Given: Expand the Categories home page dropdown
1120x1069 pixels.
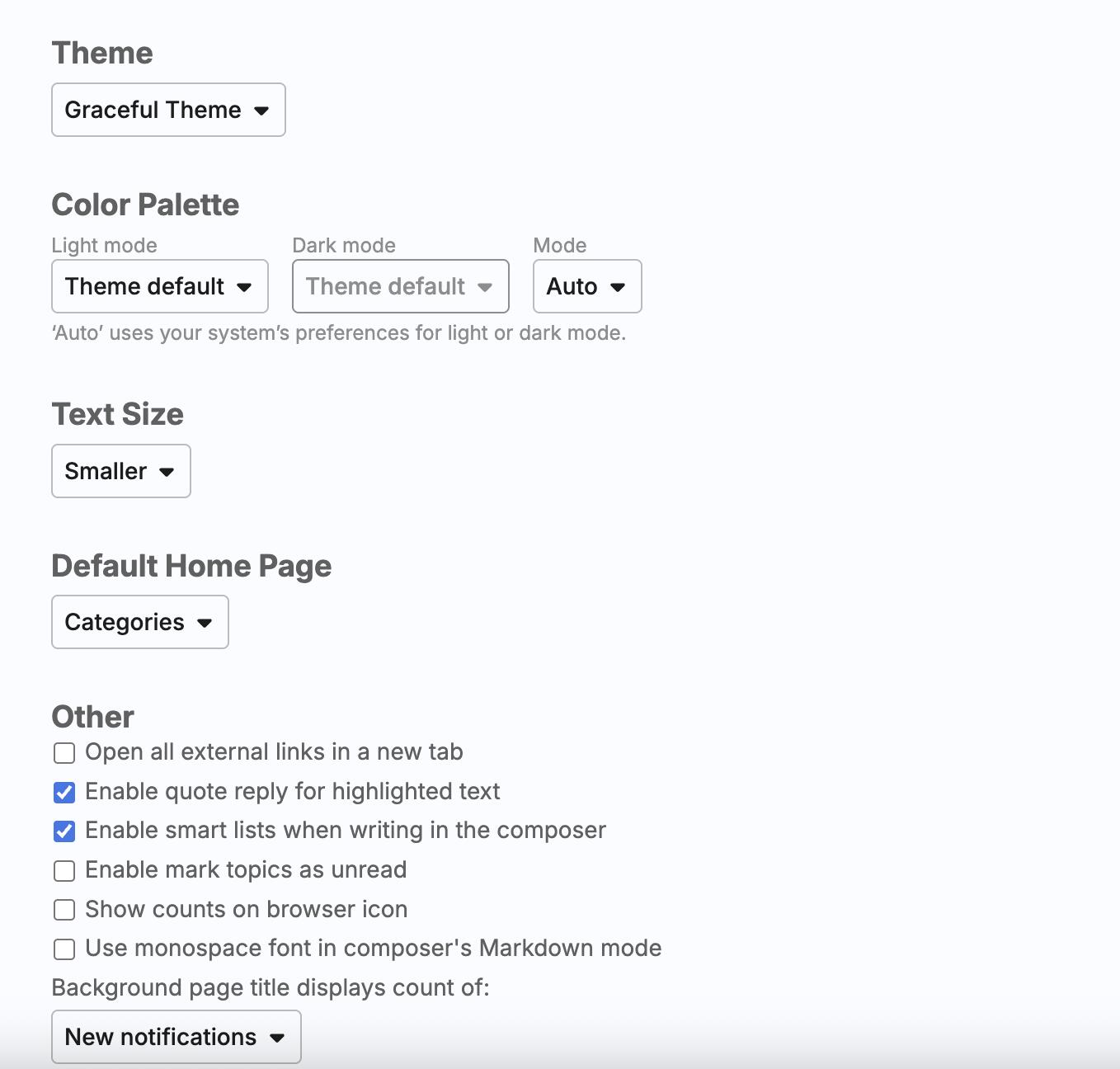Looking at the screenshot, I should click(x=139, y=622).
